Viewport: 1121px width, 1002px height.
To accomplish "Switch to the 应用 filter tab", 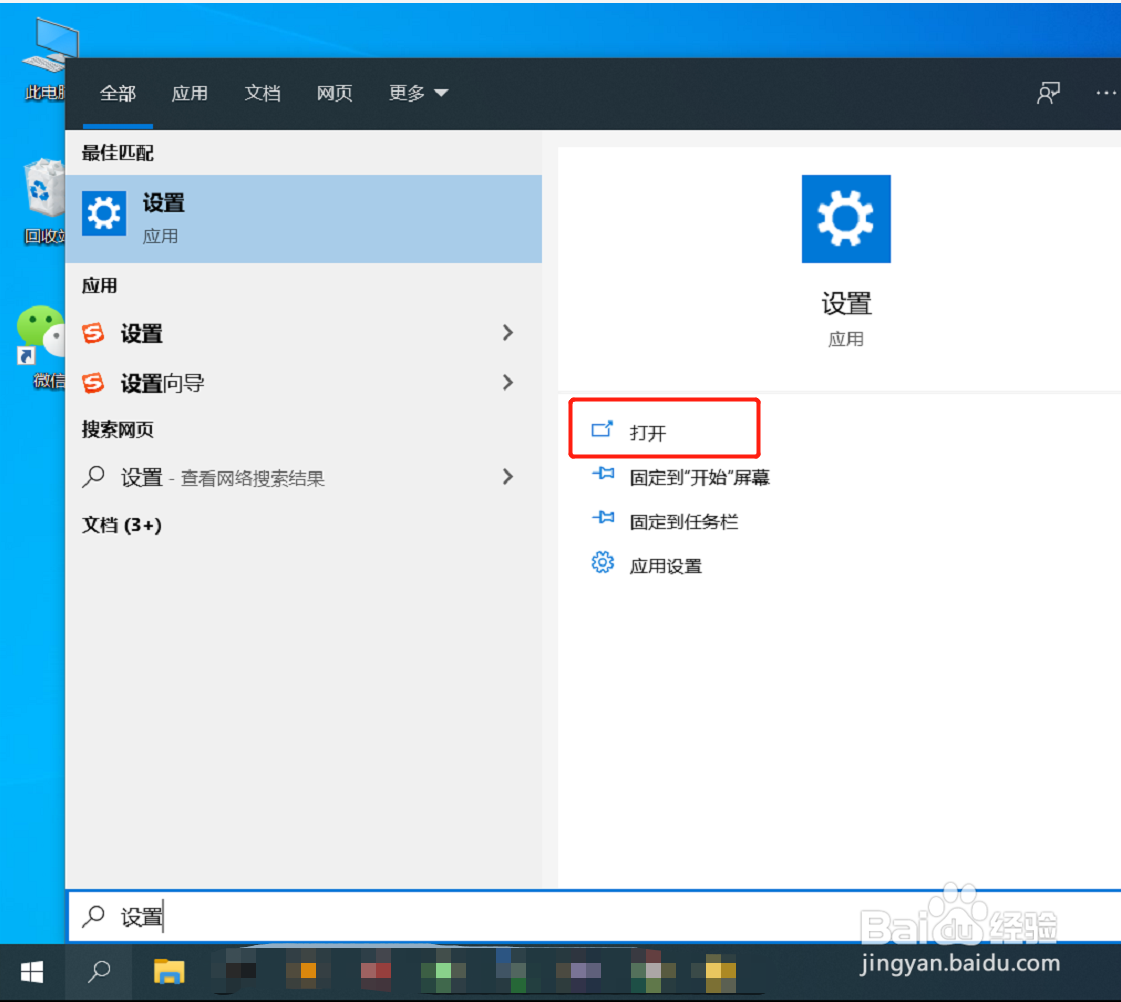I will coord(190,92).
